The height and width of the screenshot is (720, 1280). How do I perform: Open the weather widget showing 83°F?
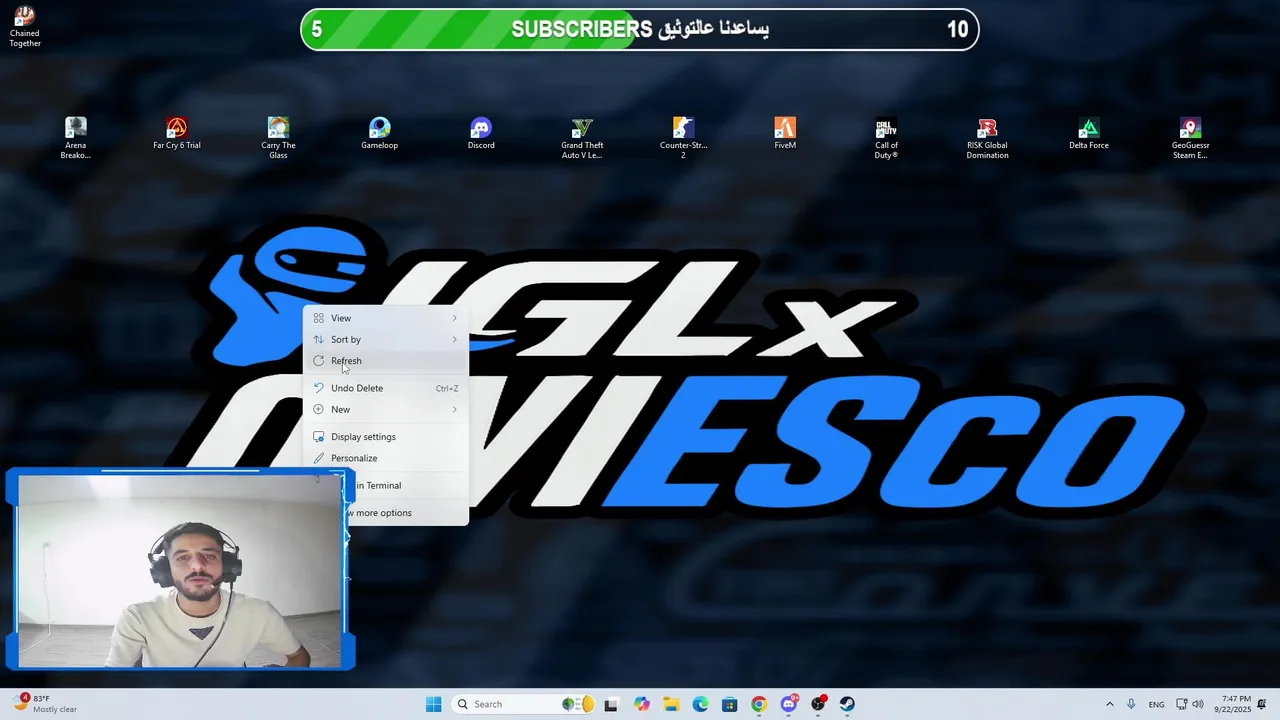(x=46, y=704)
